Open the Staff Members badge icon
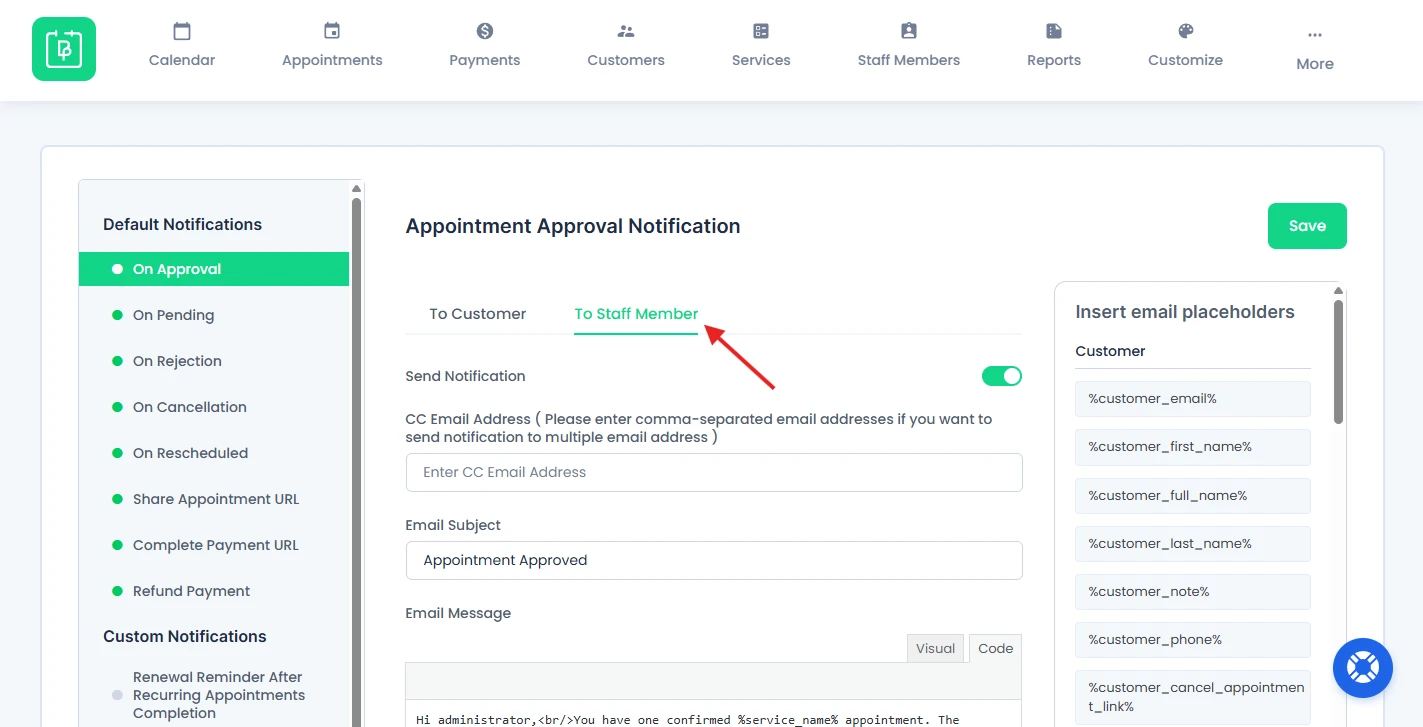Screen dimensions: 1423x727 tap(909, 31)
